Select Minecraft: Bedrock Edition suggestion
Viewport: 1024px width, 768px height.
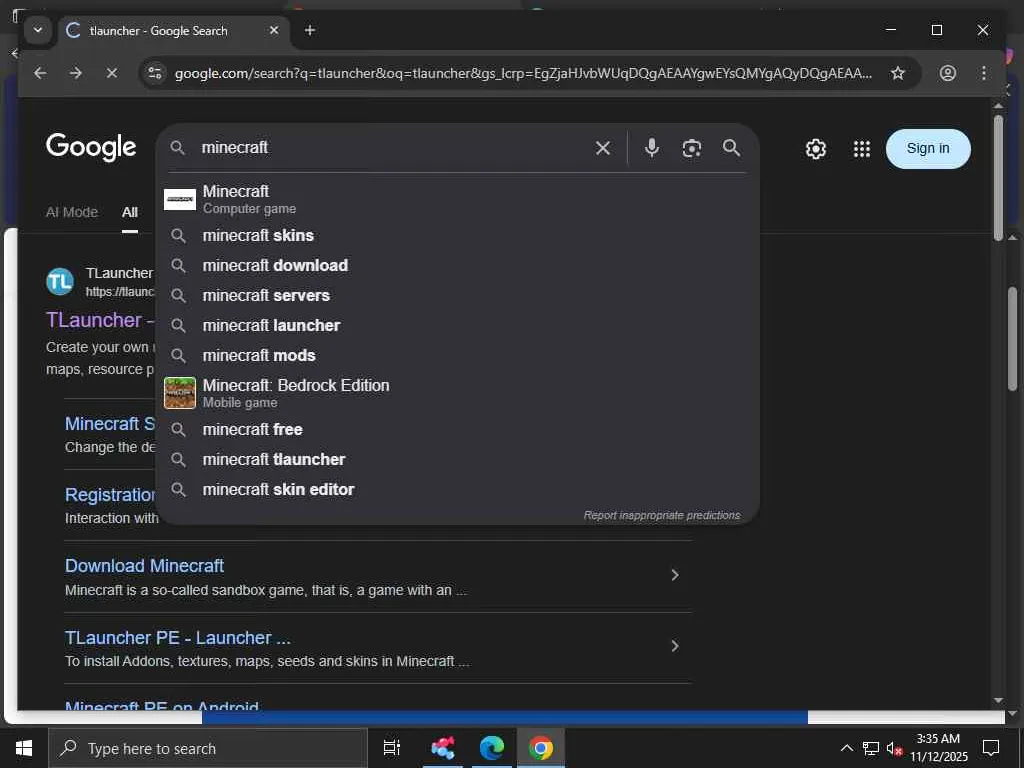click(457, 393)
